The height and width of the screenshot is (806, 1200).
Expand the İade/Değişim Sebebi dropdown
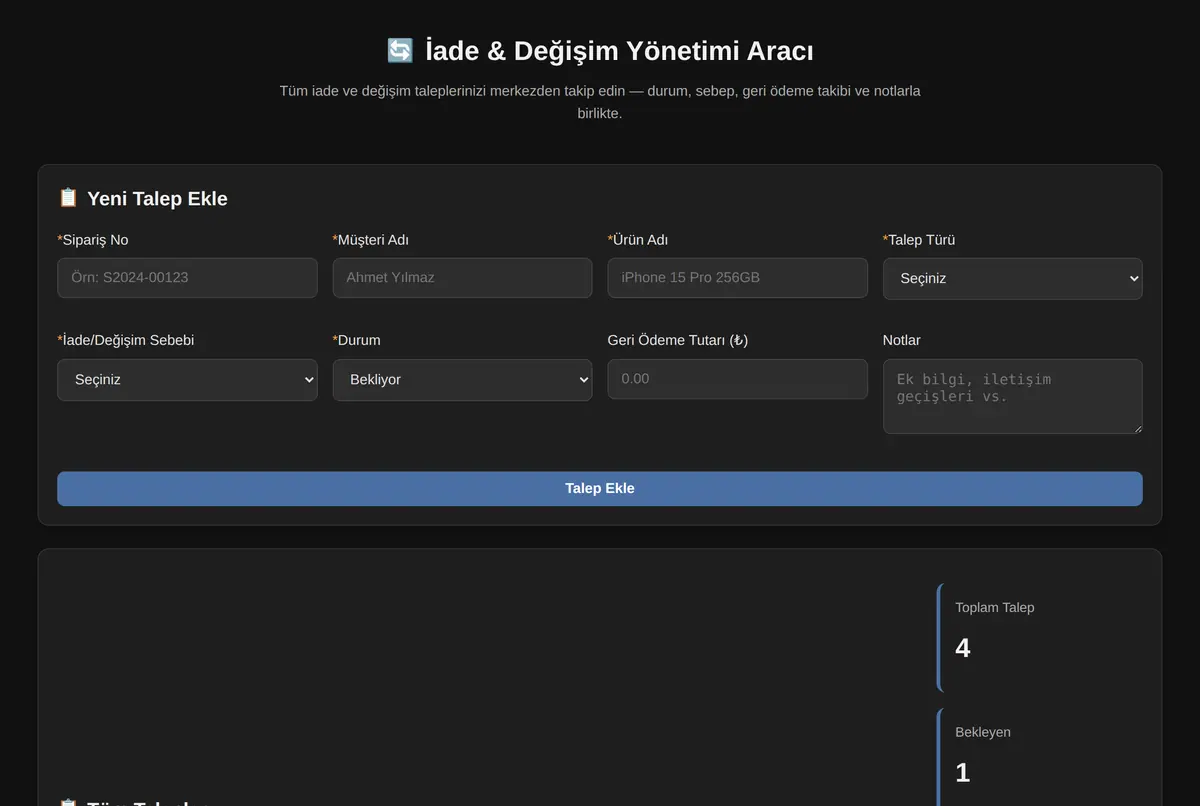[x=187, y=380]
